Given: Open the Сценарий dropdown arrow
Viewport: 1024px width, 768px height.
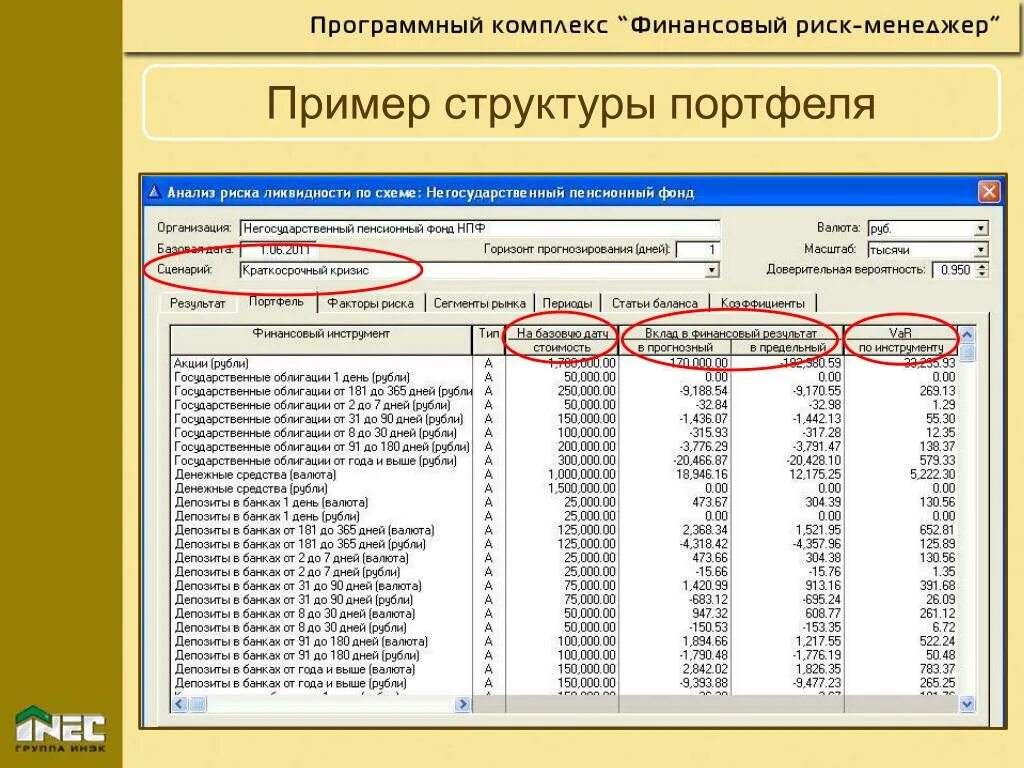Looking at the screenshot, I should pyautogui.click(x=712, y=270).
